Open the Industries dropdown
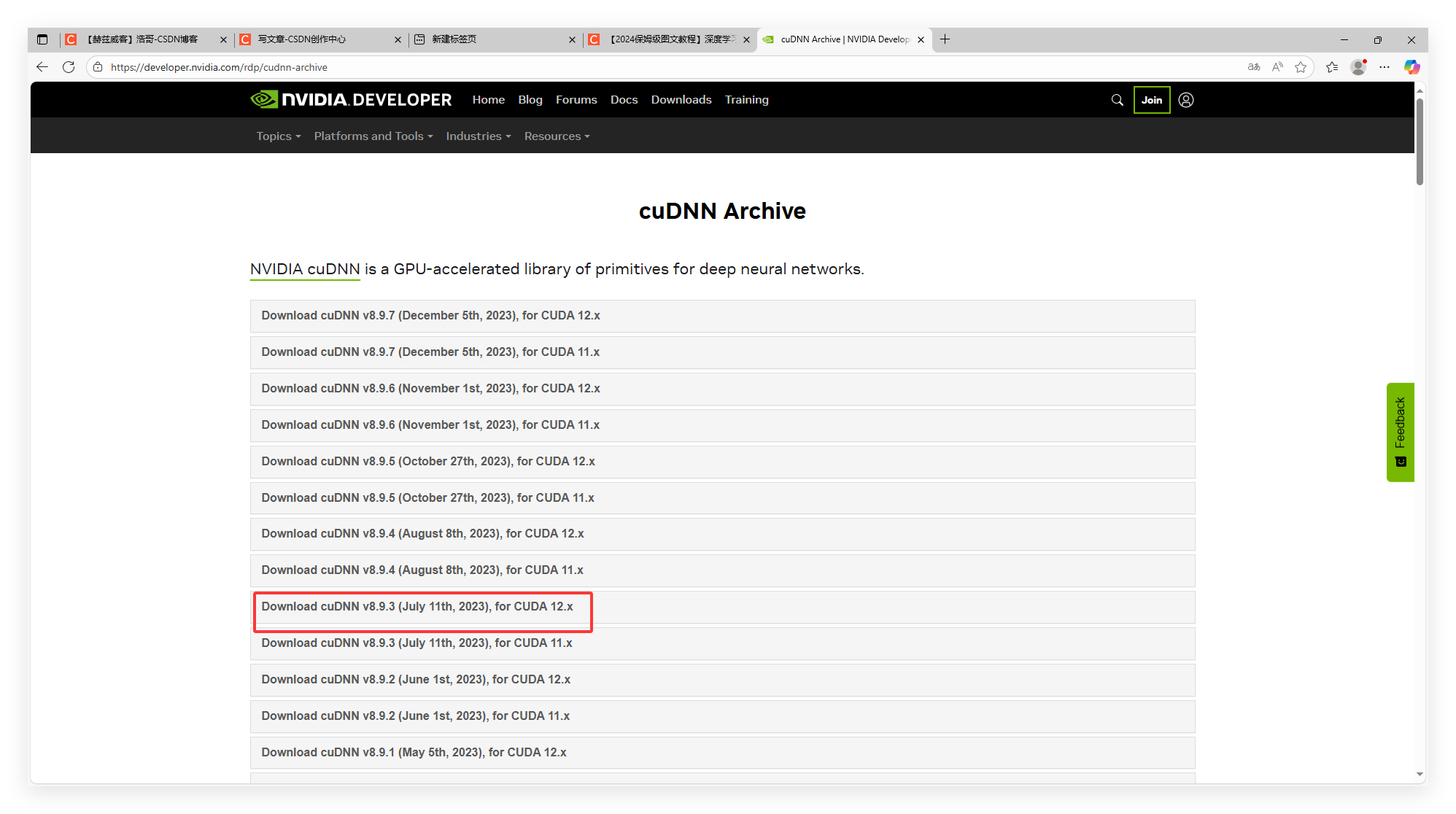The height and width of the screenshot is (814, 1456). pyautogui.click(x=478, y=136)
